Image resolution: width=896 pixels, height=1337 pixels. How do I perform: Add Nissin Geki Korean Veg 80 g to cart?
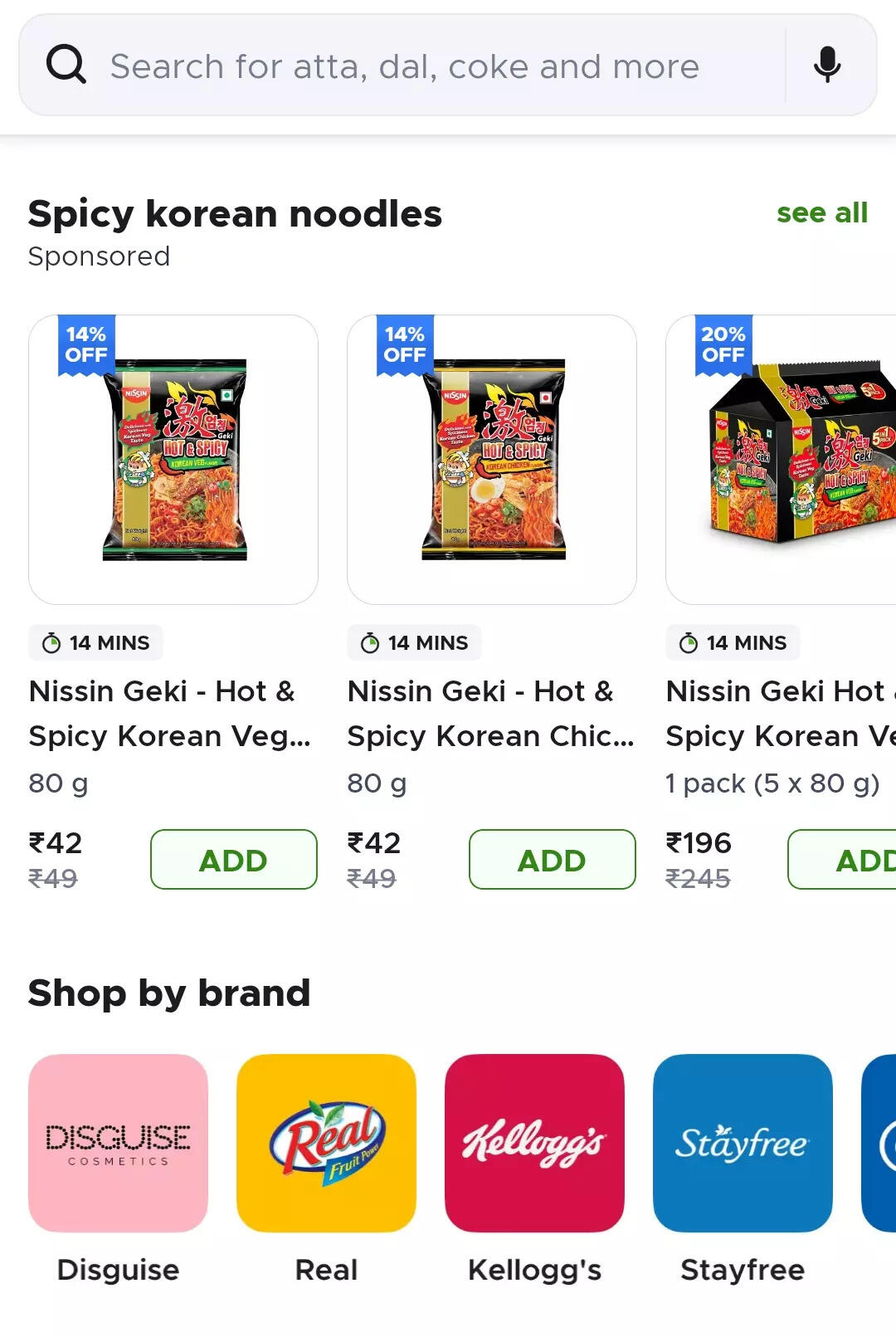coord(234,859)
